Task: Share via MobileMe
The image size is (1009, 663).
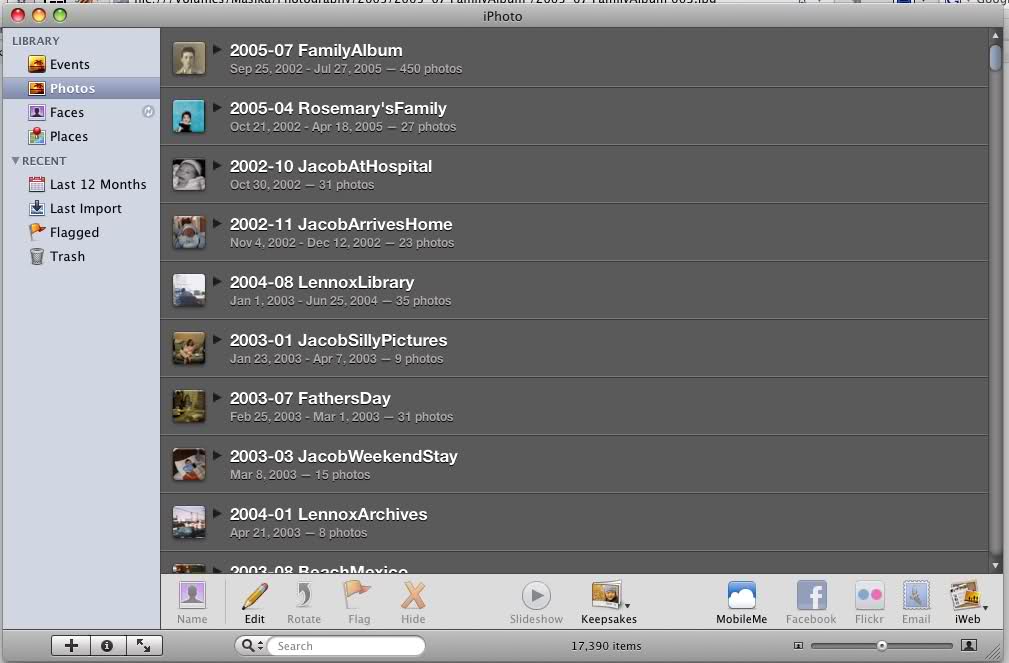Action: [x=741, y=602]
